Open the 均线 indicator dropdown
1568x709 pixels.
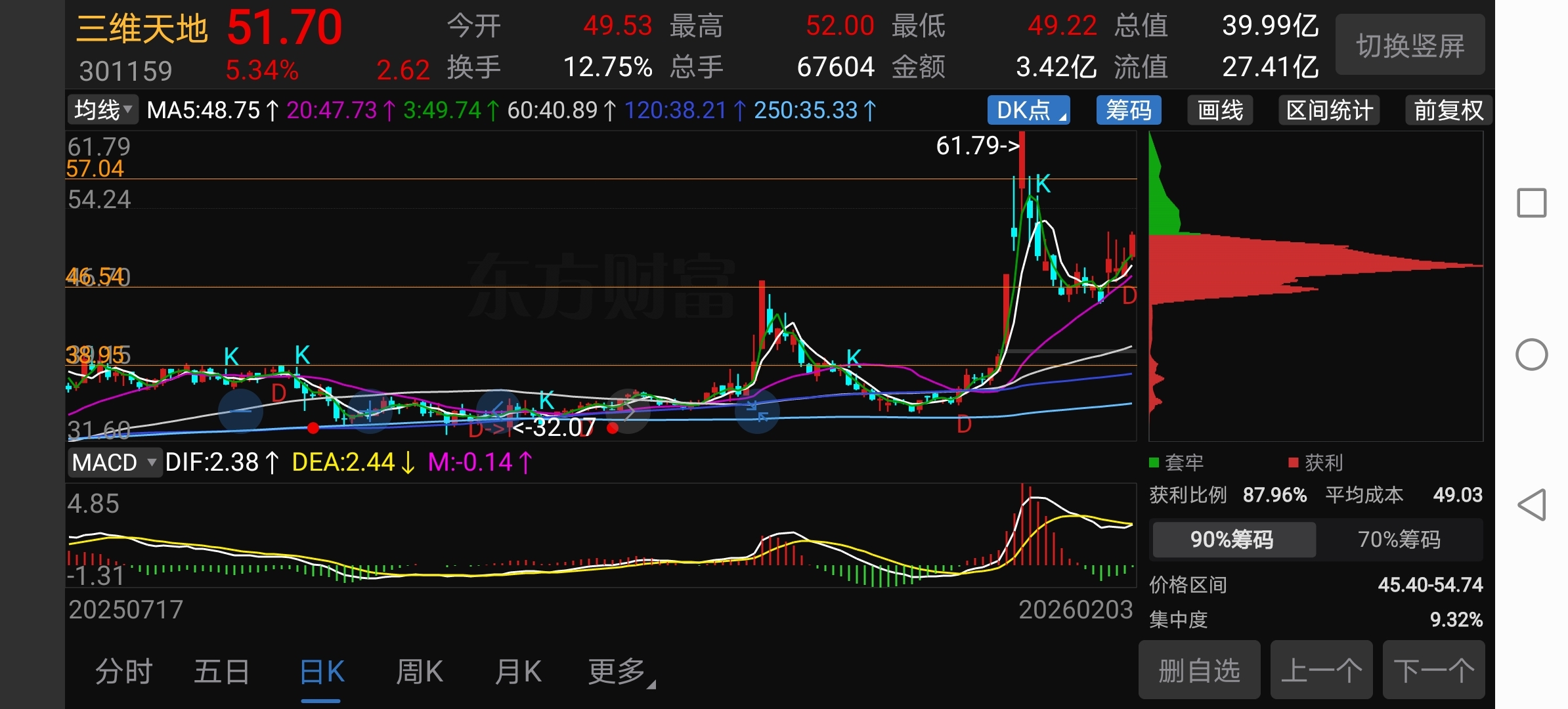click(102, 110)
